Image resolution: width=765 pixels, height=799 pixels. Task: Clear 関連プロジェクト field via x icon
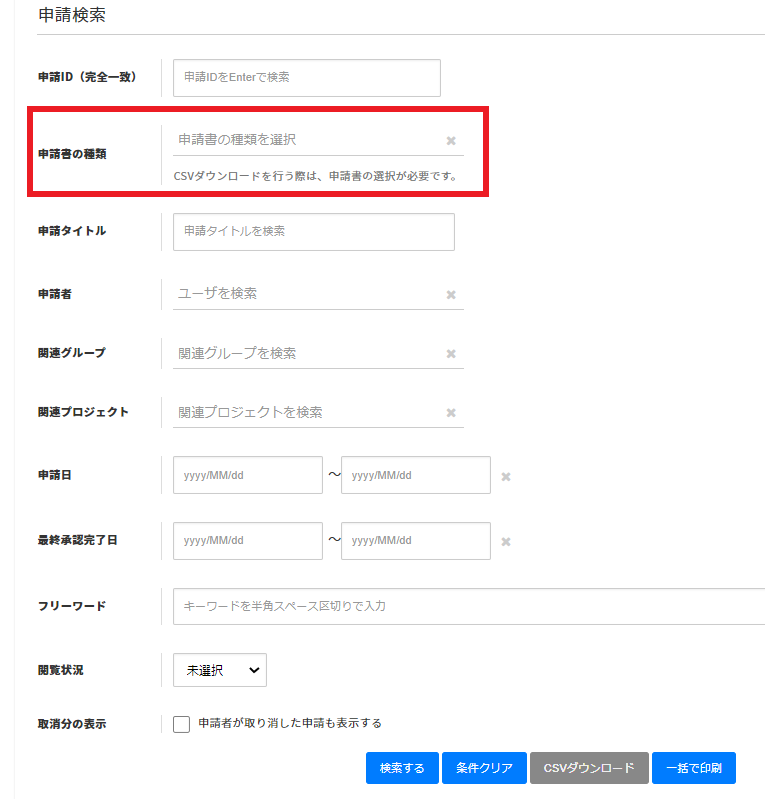451,413
